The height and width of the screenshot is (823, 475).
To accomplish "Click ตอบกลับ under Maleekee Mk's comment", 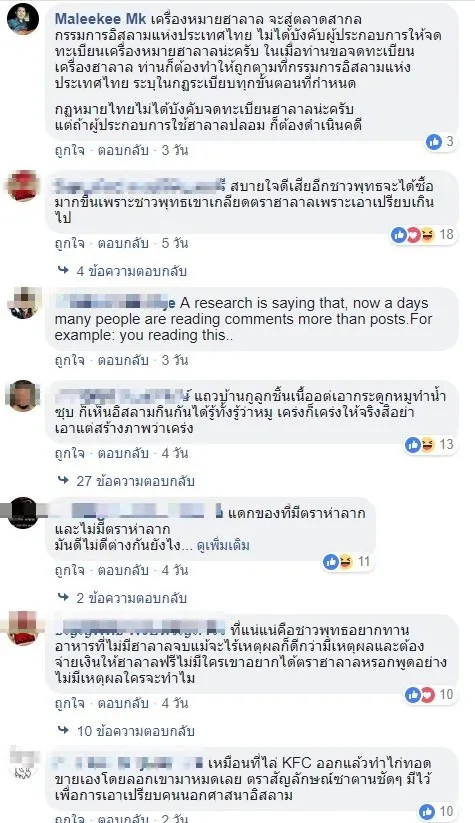I will click(123, 151).
